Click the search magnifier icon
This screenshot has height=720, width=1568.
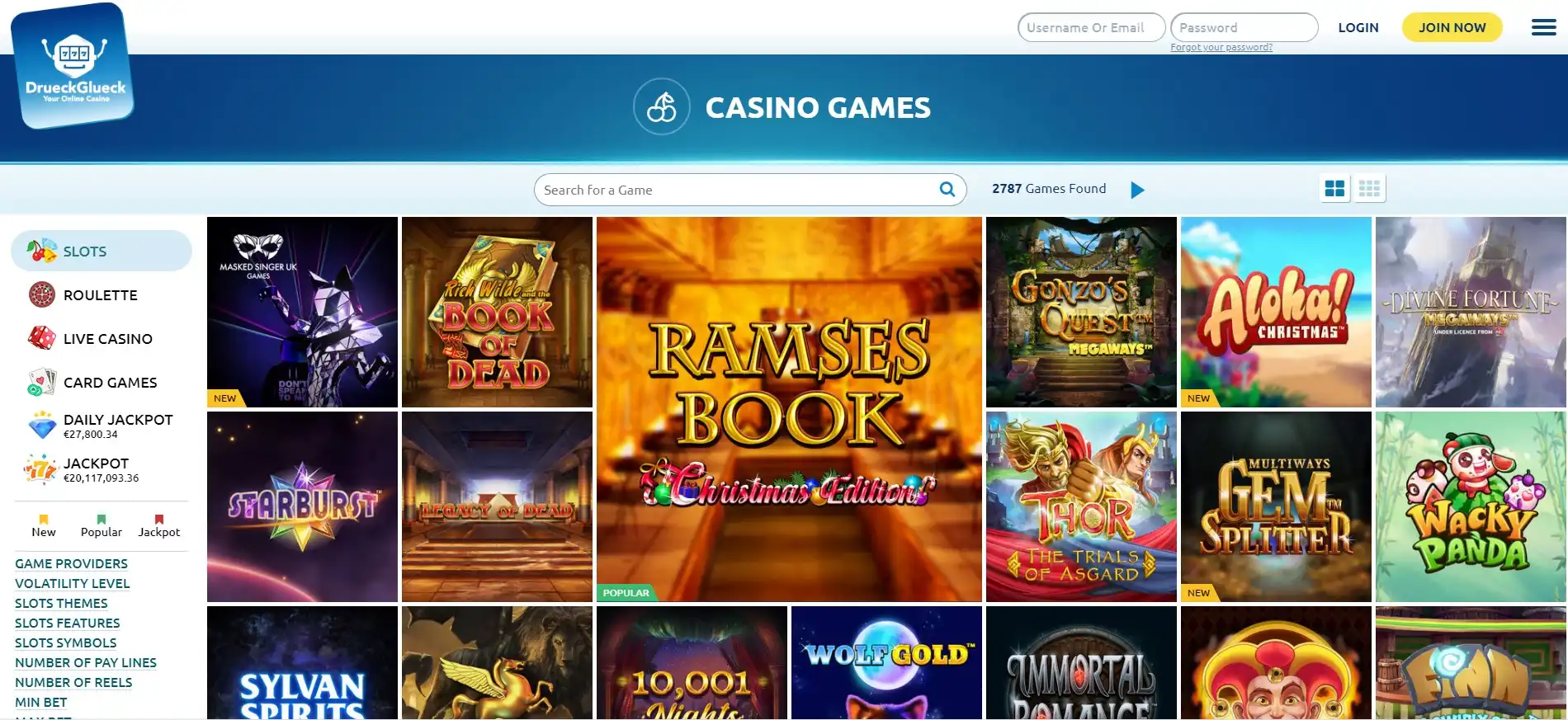point(947,190)
